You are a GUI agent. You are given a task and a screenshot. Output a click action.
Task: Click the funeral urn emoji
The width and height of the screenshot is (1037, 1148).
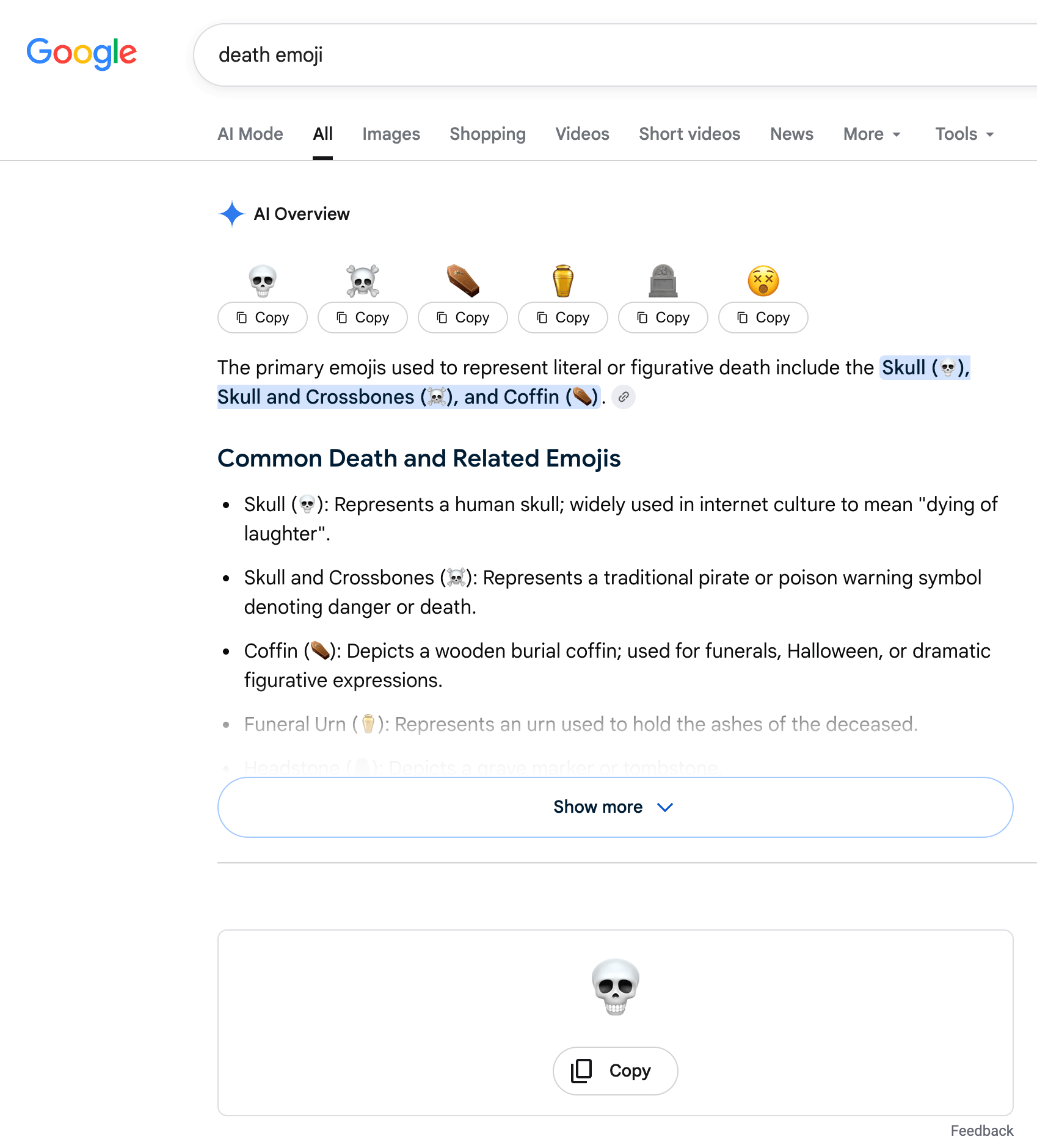click(563, 281)
